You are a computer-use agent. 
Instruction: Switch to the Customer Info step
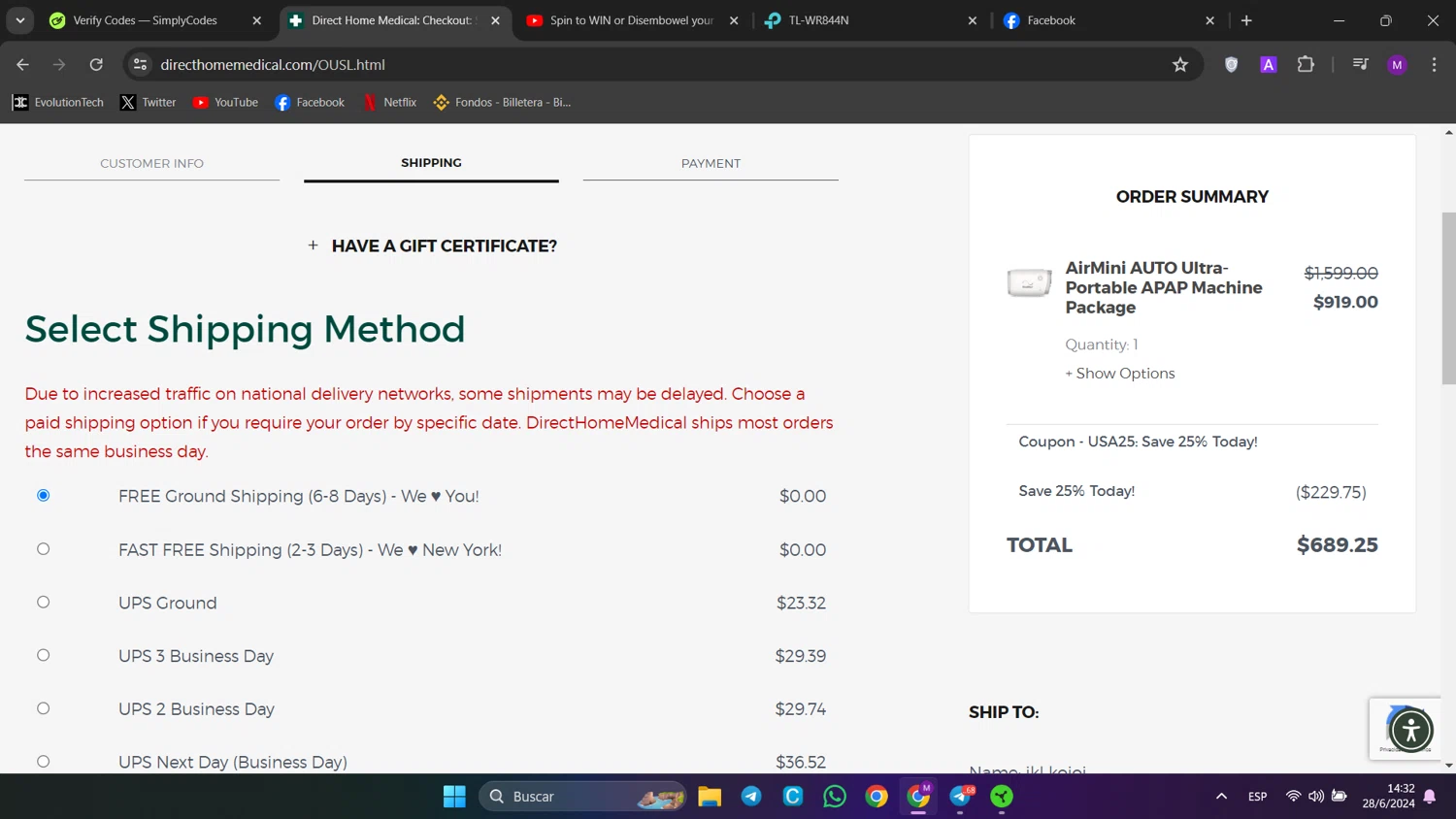tap(151, 163)
